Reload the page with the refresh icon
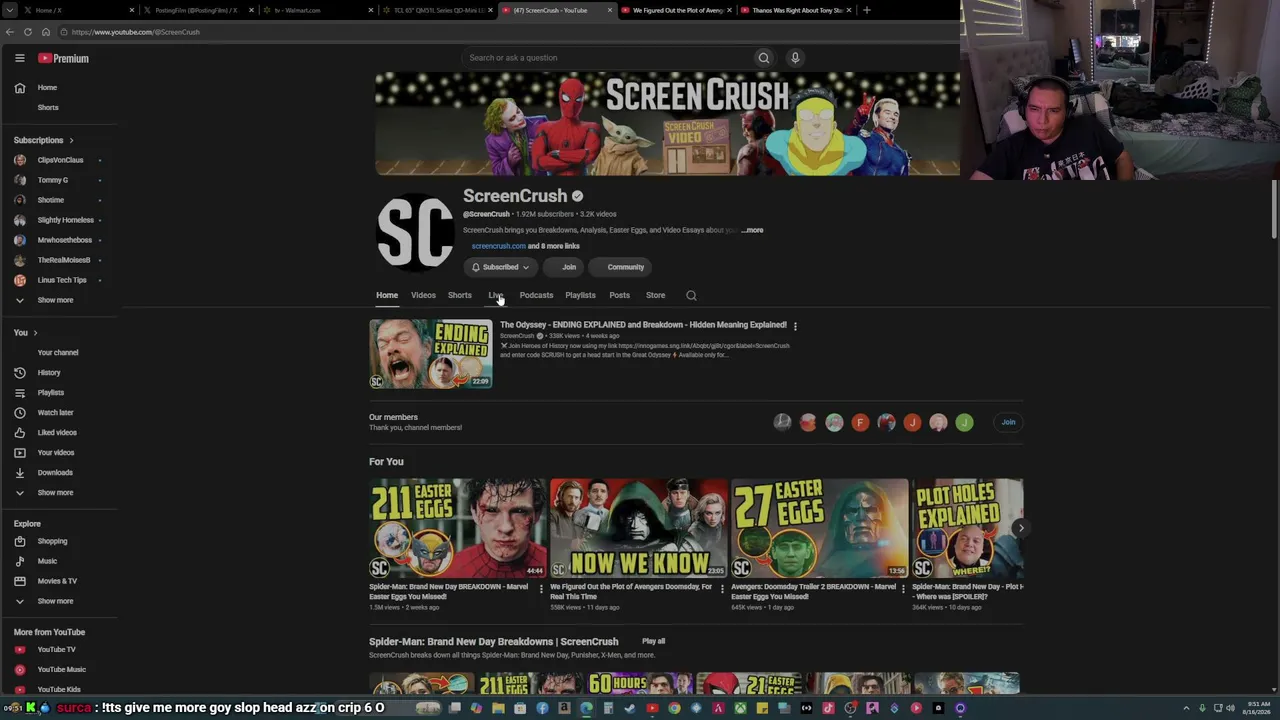The width and height of the screenshot is (1280, 720). pos(28,32)
